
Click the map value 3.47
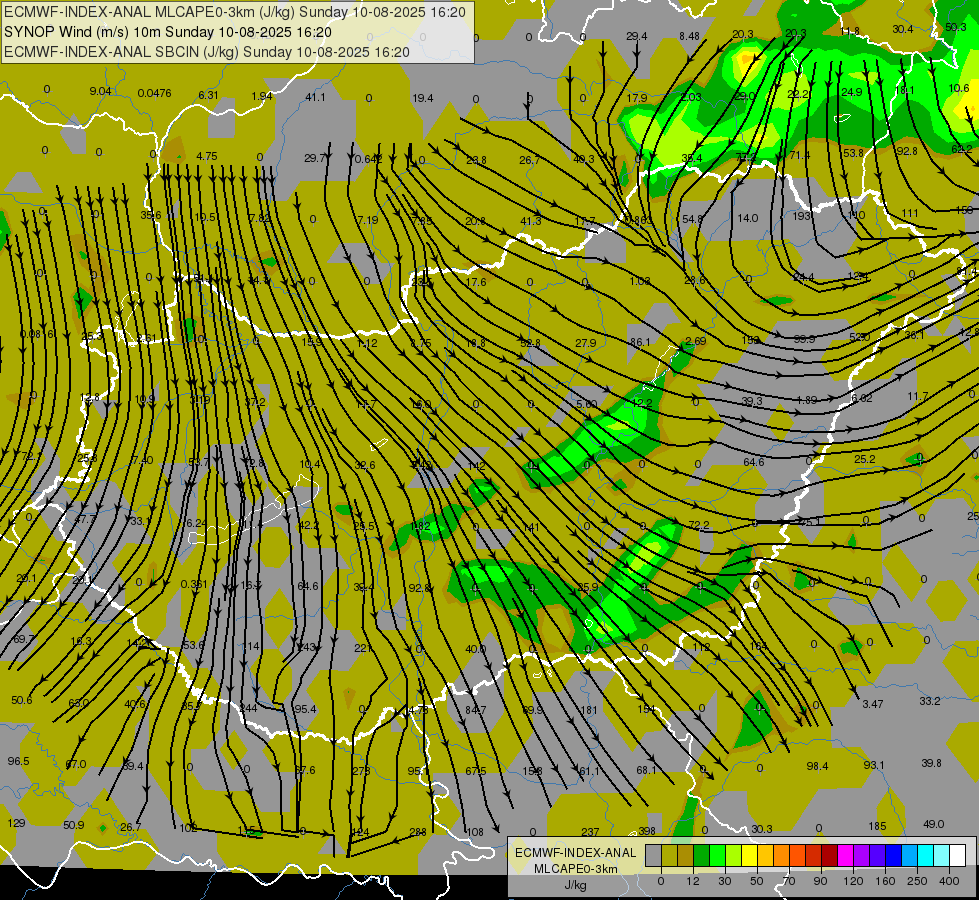pyautogui.click(x=873, y=705)
